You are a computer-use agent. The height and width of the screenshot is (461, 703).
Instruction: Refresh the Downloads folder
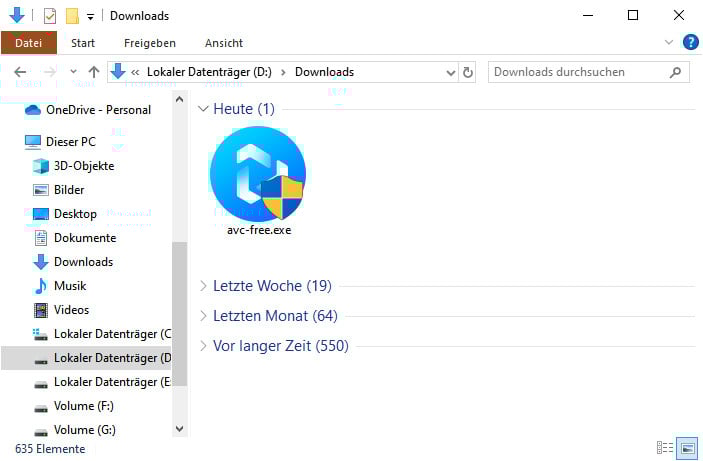468,72
